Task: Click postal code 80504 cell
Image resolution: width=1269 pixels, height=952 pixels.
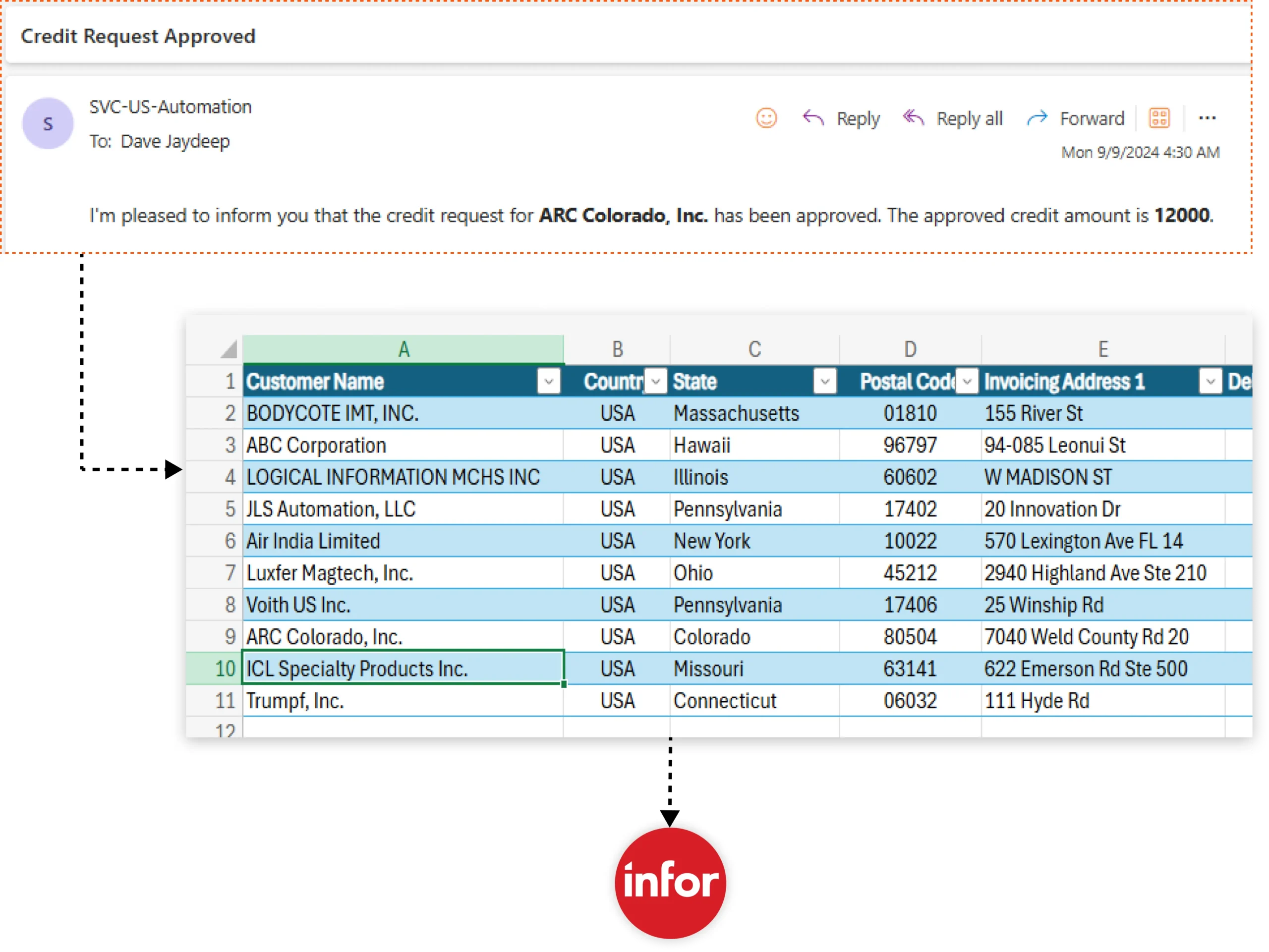Action: [x=911, y=637]
